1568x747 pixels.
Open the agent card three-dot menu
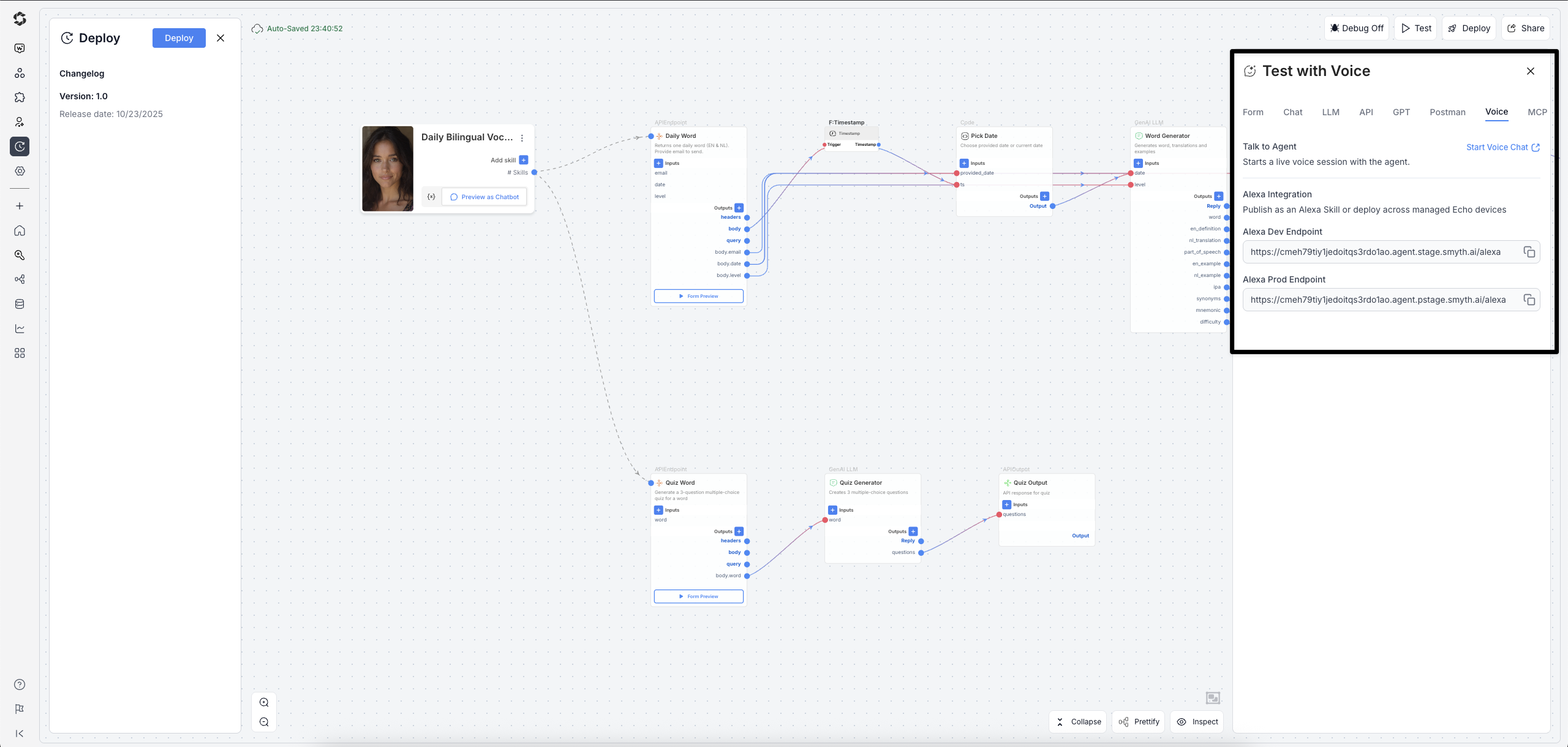[522, 138]
